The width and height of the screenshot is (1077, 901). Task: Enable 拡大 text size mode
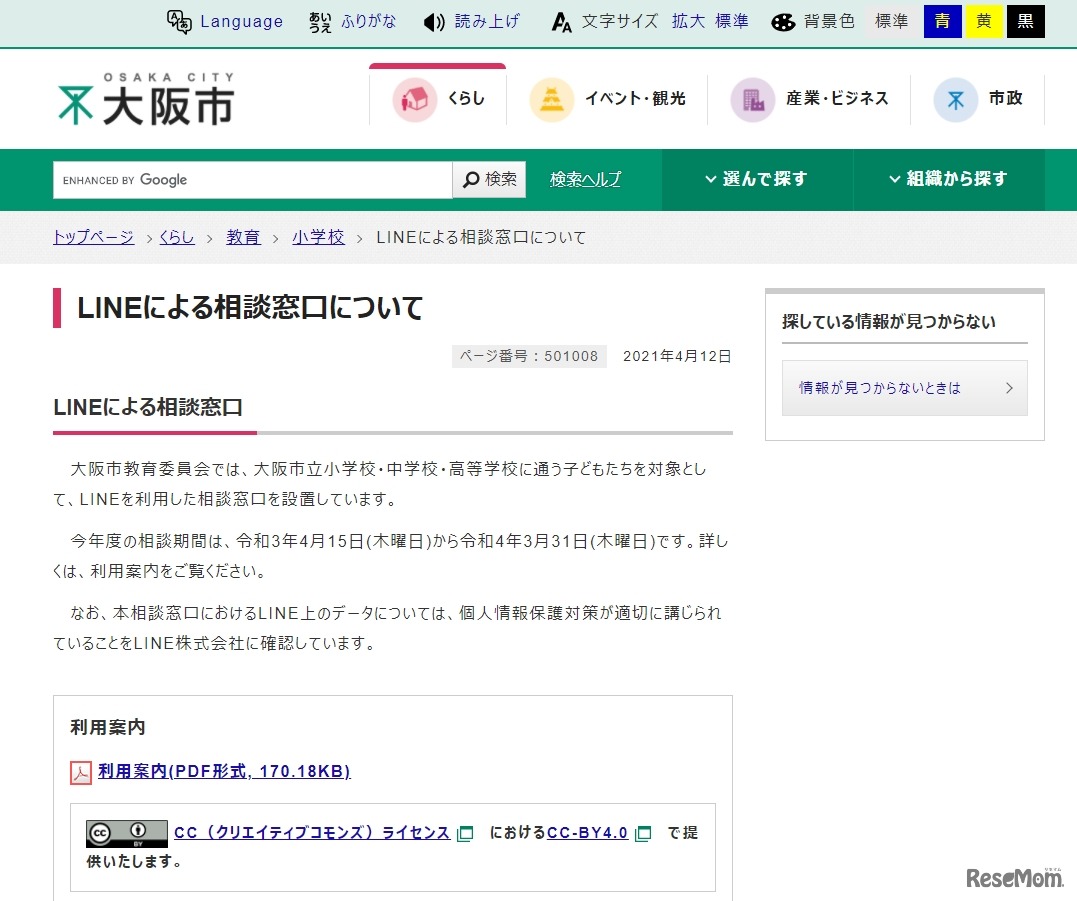click(x=687, y=21)
